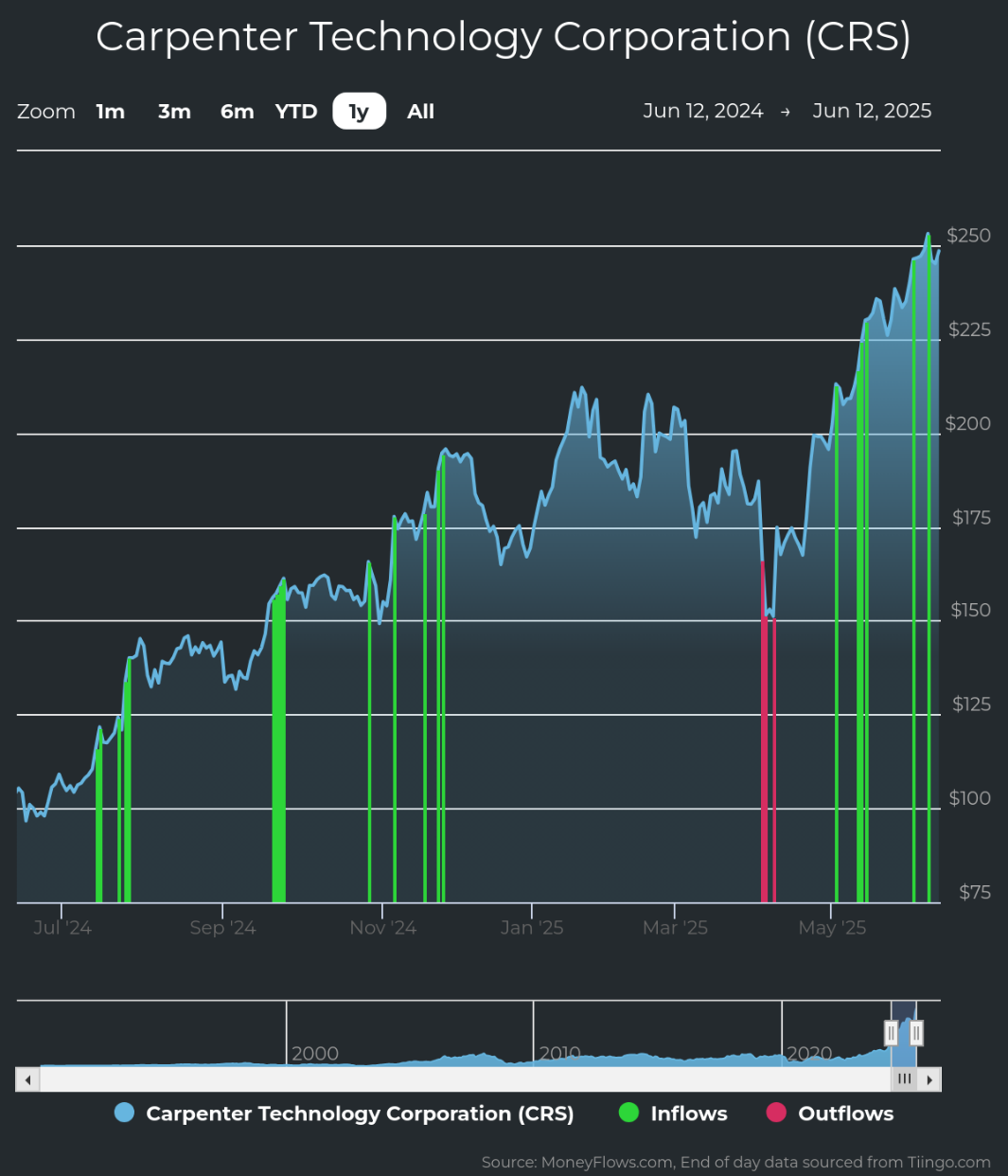
Task: Toggle the Inflows legend series
Action: (673, 1114)
